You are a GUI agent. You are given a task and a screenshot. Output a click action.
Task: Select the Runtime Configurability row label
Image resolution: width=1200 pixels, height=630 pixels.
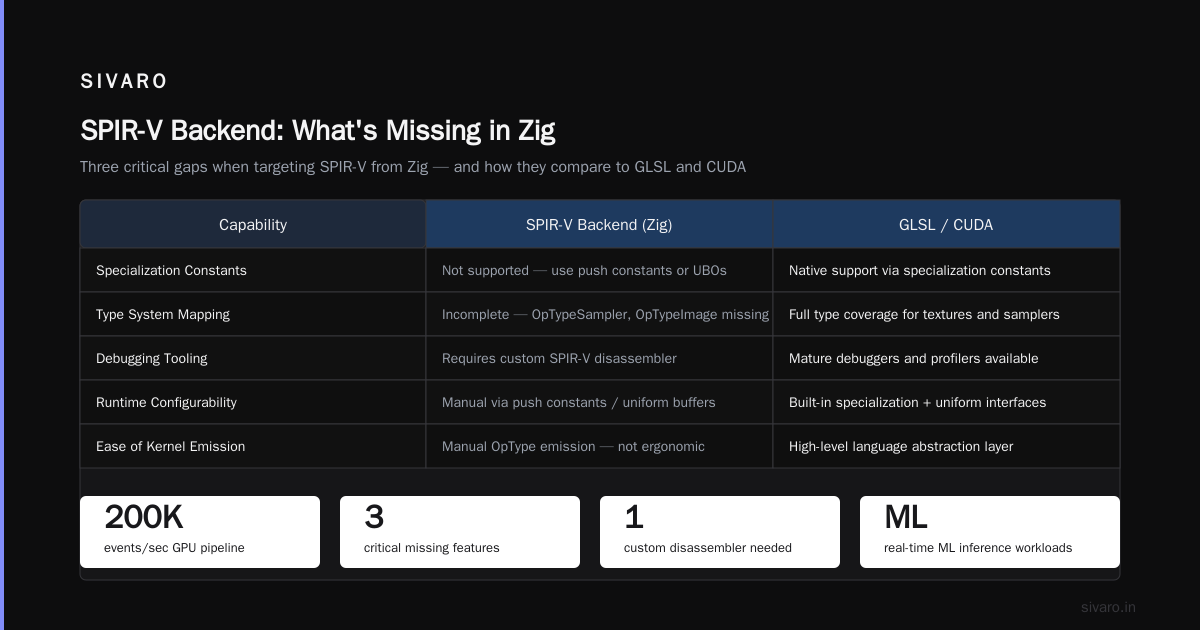pyautogui.click(x=166, y=402)
